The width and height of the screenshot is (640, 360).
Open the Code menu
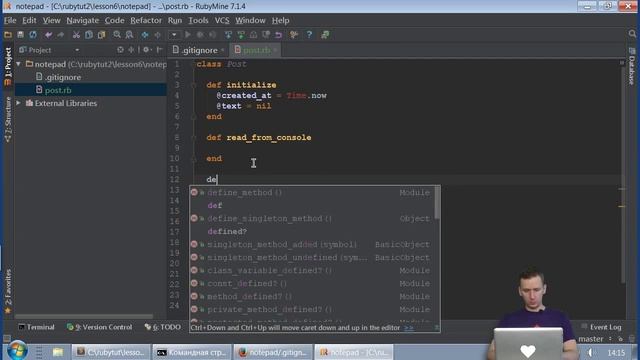pos(114,20)
